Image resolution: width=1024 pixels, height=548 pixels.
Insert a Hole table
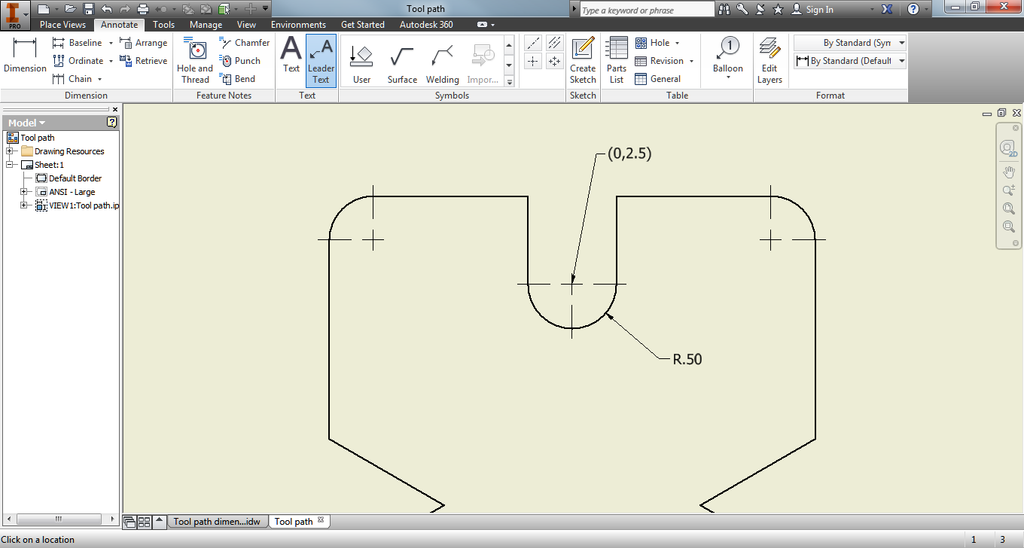(652, 42)
